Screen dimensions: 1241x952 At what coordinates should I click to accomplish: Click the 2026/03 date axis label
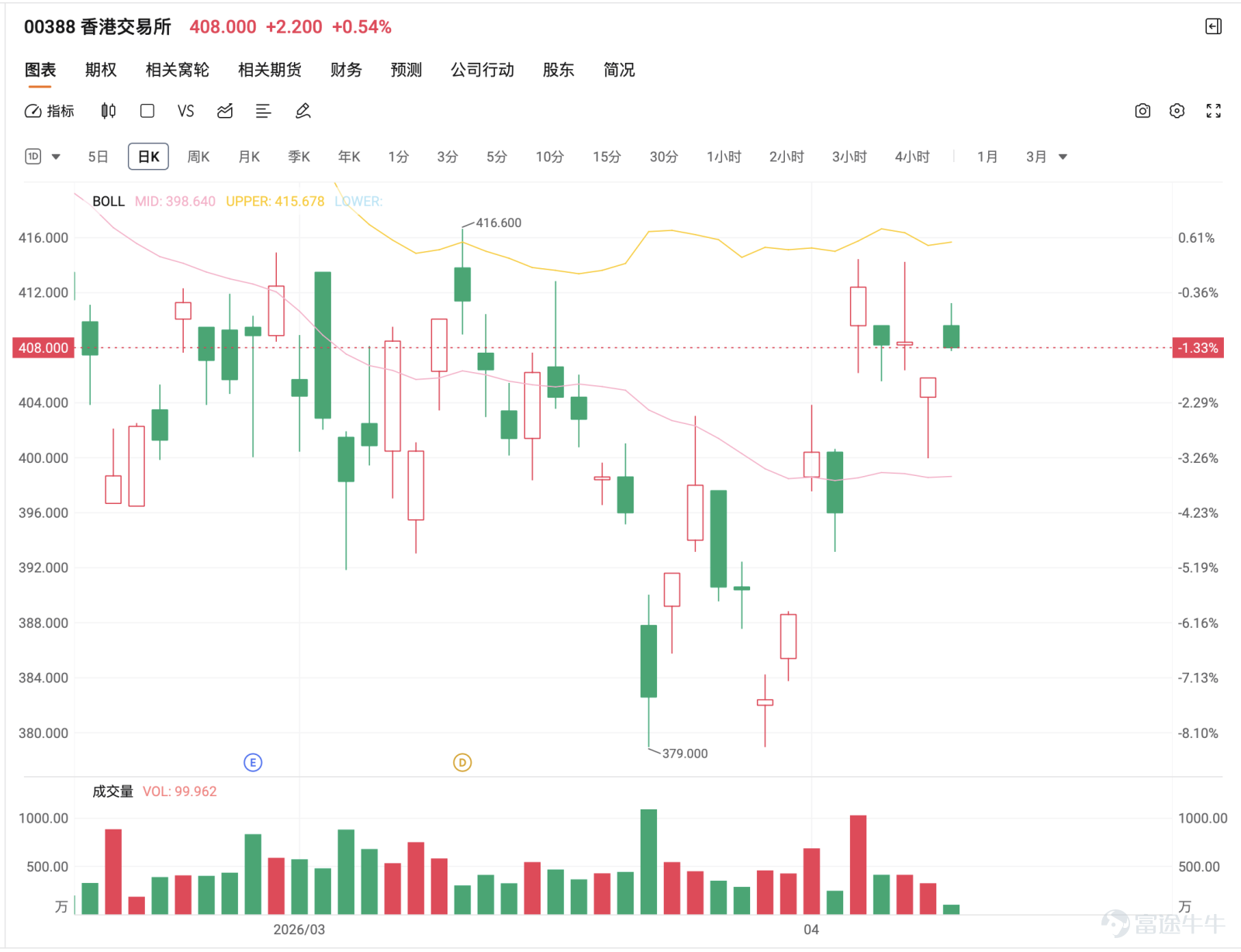(299, 930)
